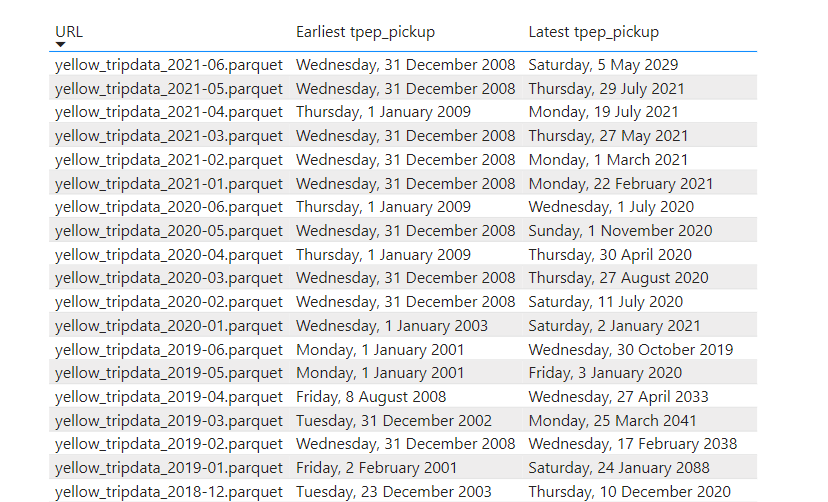828x502 pixels.
Task: Click the Friday, 2 February 2001 cell
Action: pos(376,467)
